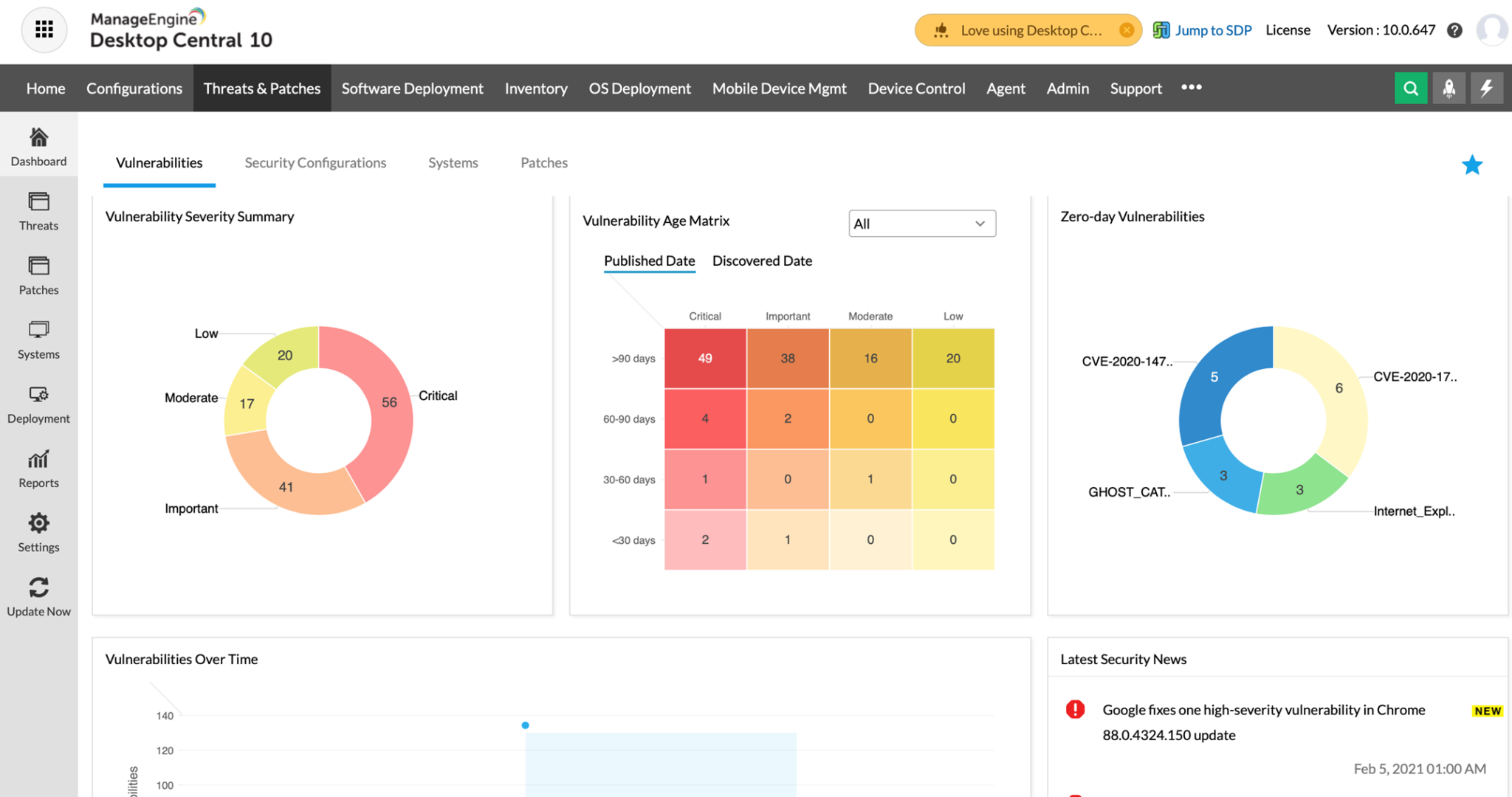The width and height of the screenshot is (1512, 797).
Task: Open the Software Deployment menu
Action: tap(412, 89)
